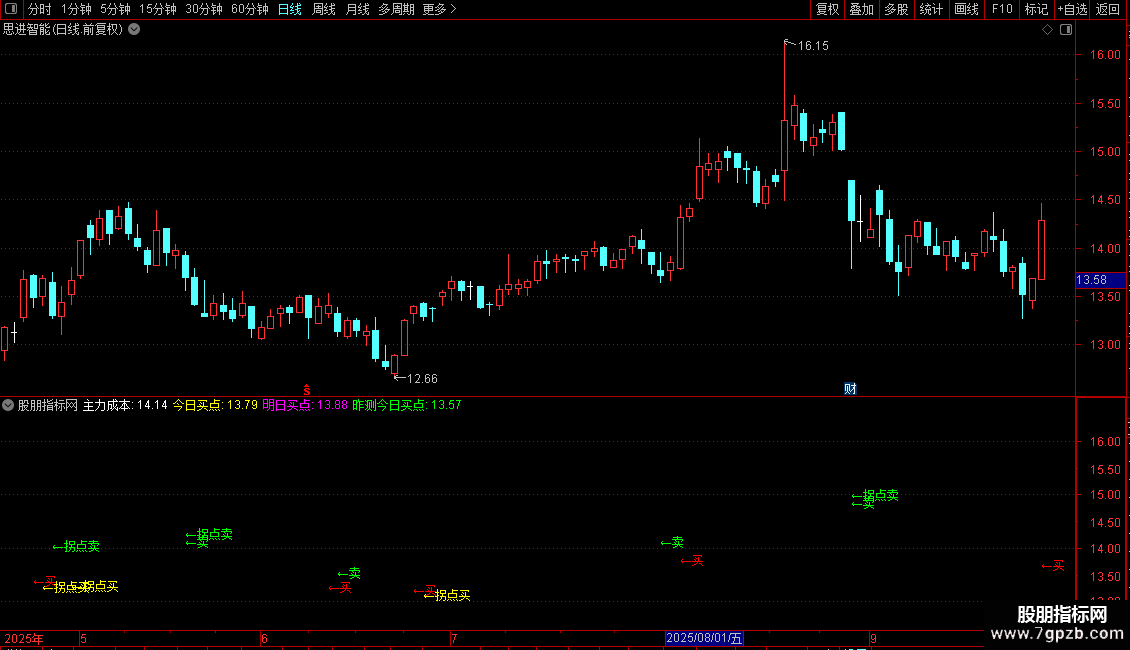
Task: Click the 股朋指标网 indicator name
Action: click(x=48, y=406)
